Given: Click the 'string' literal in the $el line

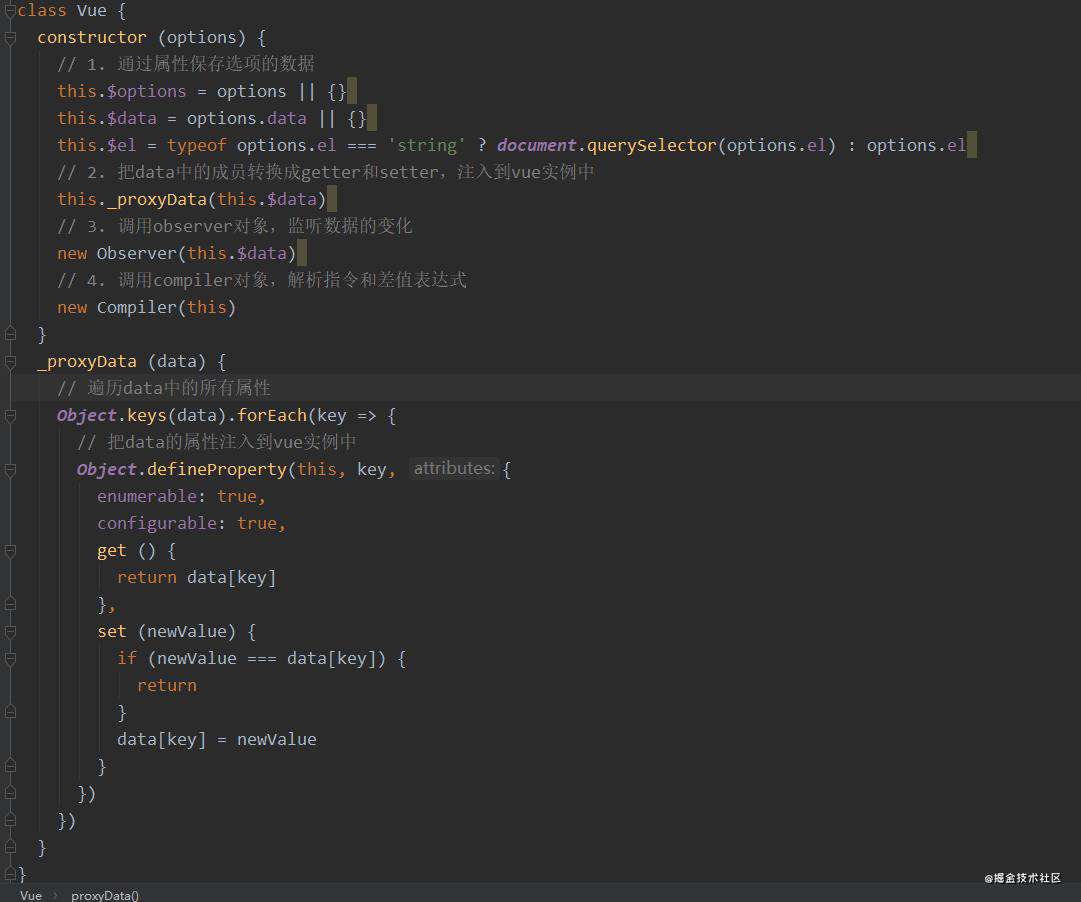Looking at the screenshot, I should click(427, 146).
